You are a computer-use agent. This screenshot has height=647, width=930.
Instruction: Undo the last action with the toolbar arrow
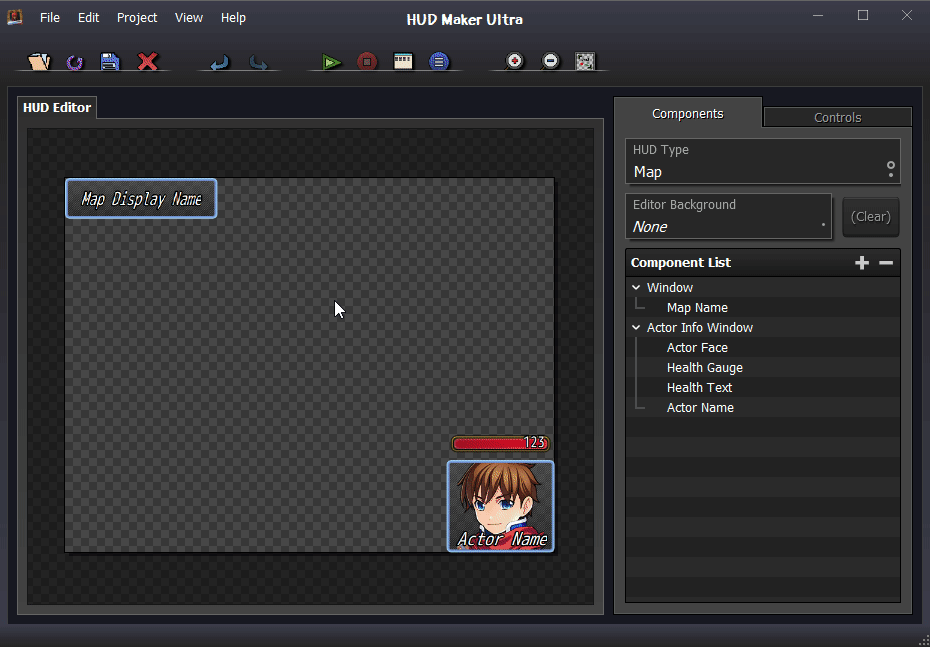pos(220,62)
